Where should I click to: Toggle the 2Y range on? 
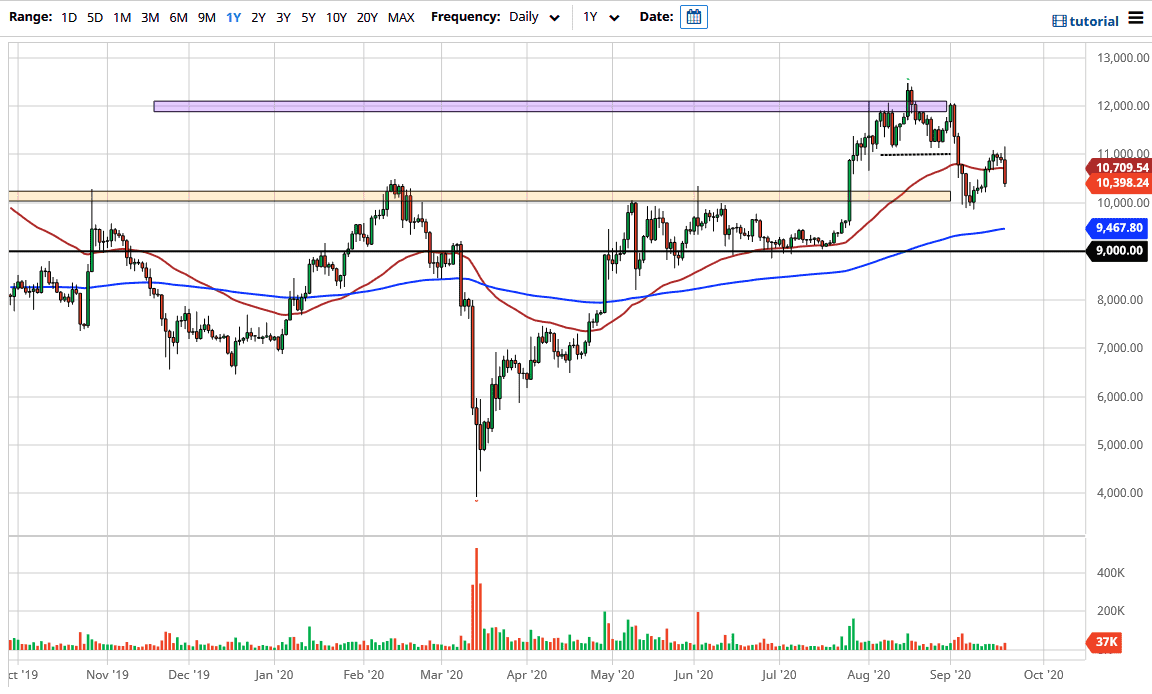[x=257, y=17]
